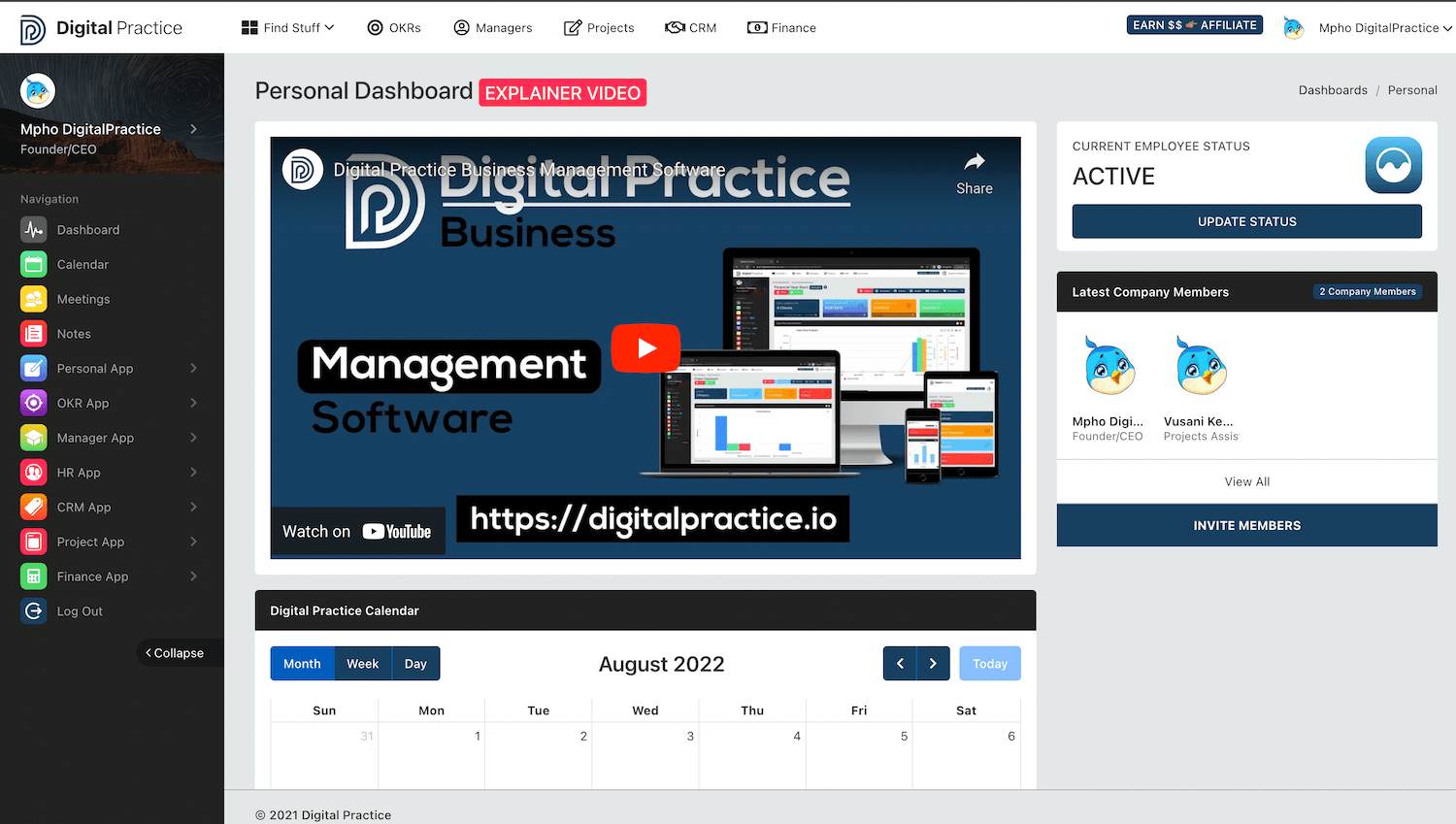The width and height of the screenshot is (1456, 824).
Task: Click Vusani Ke... member avatar
Action: tap(1201, 367)
